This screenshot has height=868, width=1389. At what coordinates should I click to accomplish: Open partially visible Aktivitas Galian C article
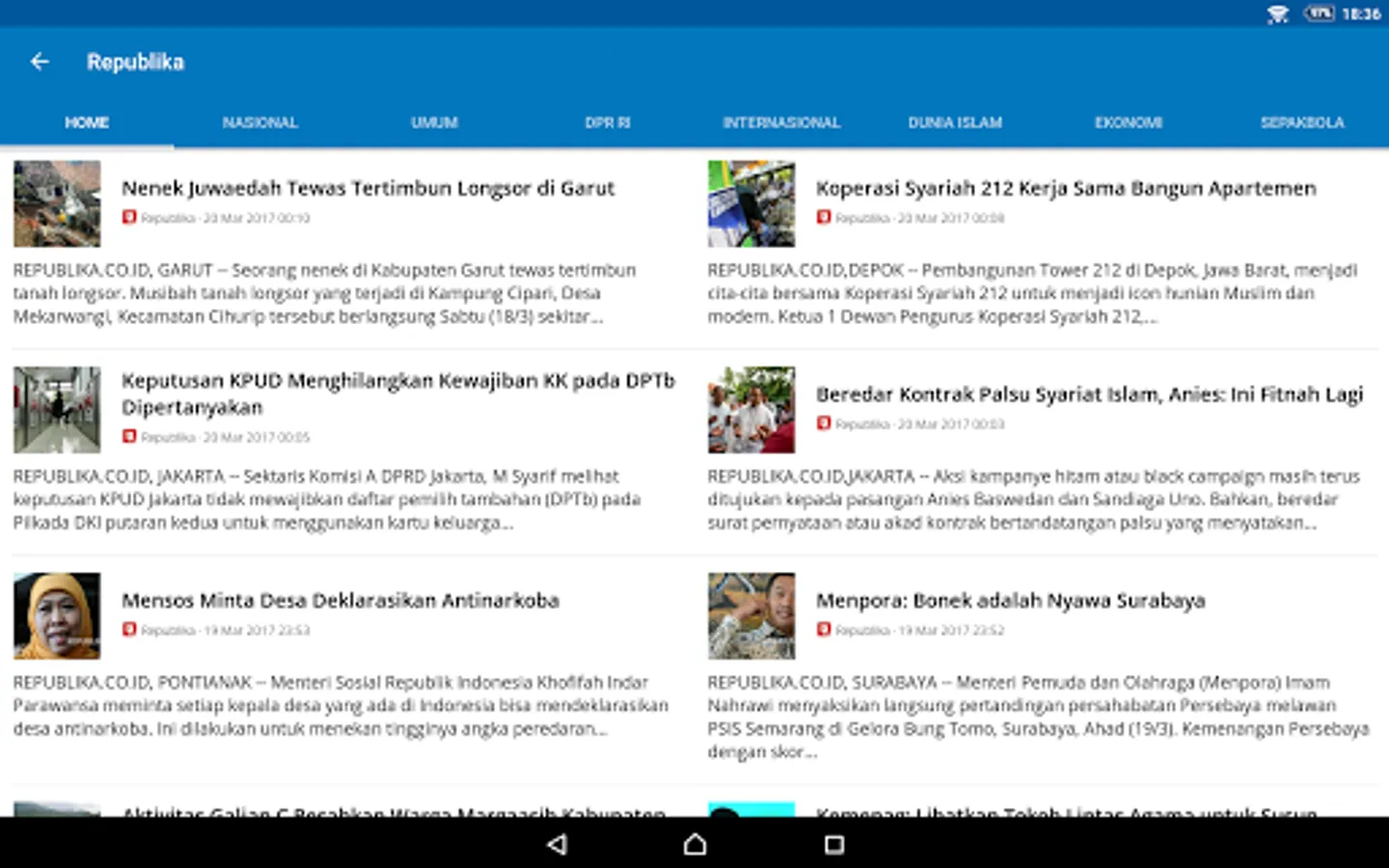pyautogui.click(x=394, y=811)
